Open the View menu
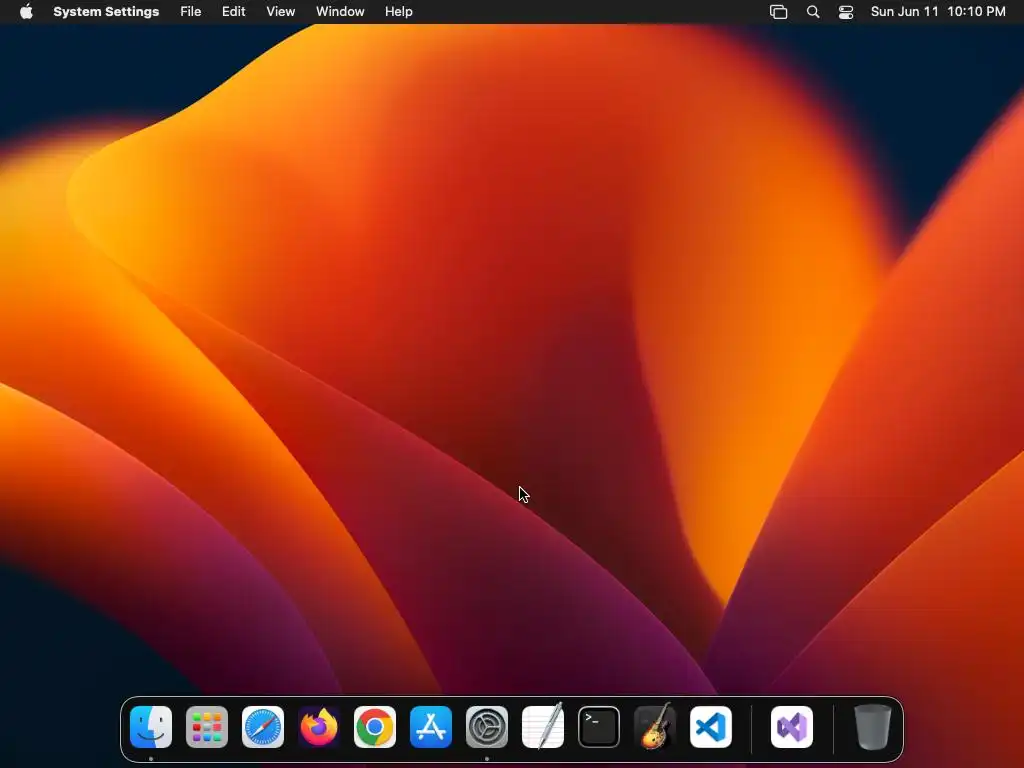1024x768 pixels. pos(281,12)
